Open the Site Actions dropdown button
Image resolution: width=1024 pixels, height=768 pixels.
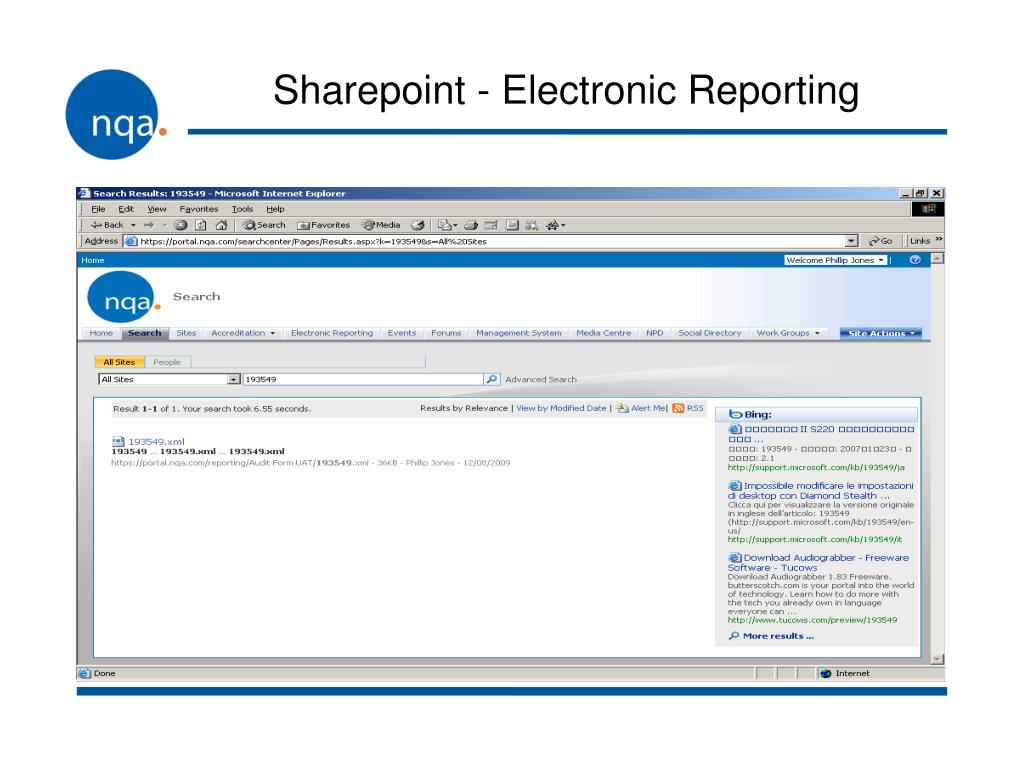pos(881,333)
